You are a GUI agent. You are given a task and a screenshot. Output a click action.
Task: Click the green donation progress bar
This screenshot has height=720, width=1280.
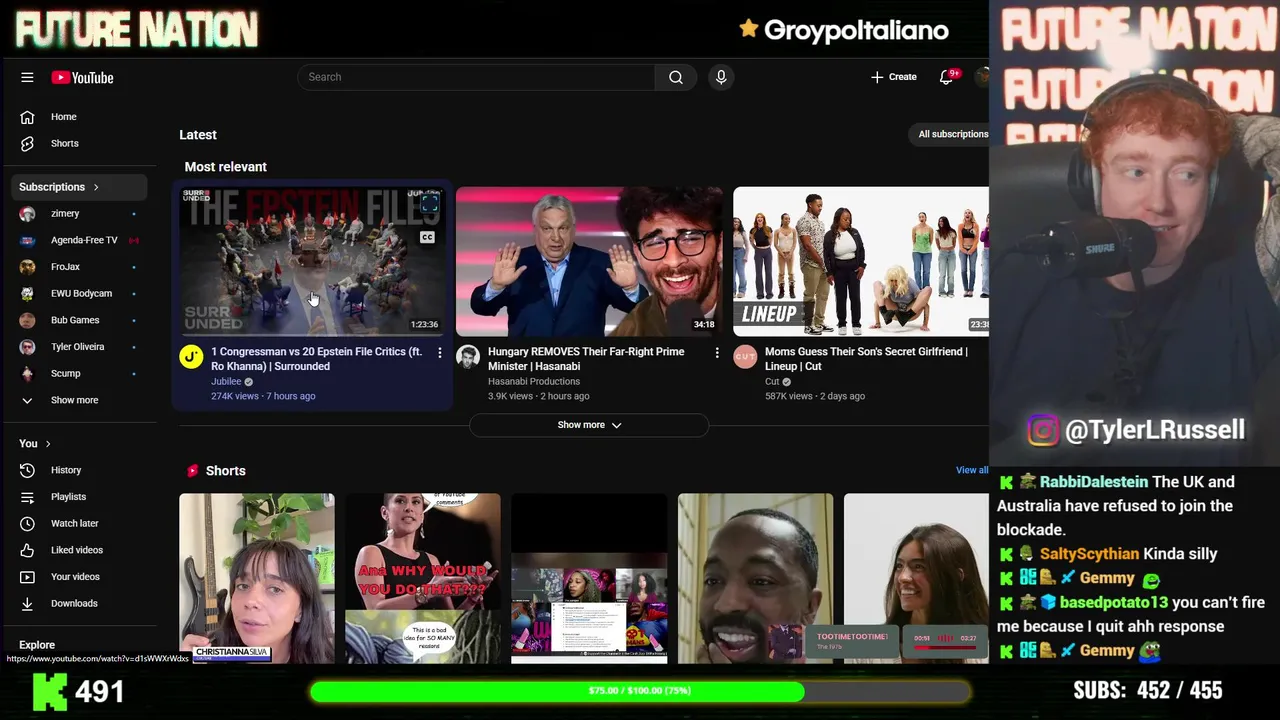pos(640,691)
